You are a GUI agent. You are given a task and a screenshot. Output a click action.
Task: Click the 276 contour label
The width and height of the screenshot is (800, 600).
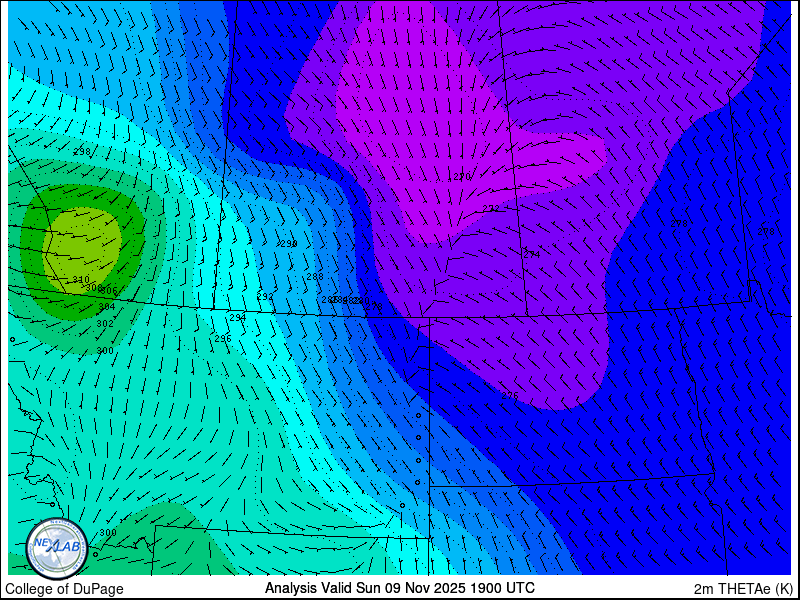pyautogui.click(x=510, y=395)
